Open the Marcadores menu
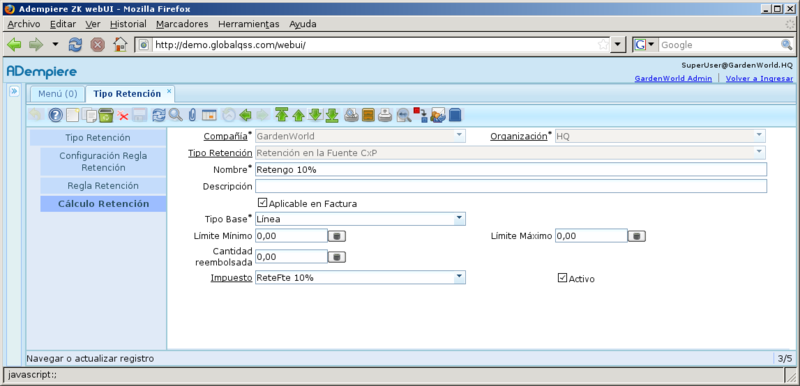 pos(182,24)
